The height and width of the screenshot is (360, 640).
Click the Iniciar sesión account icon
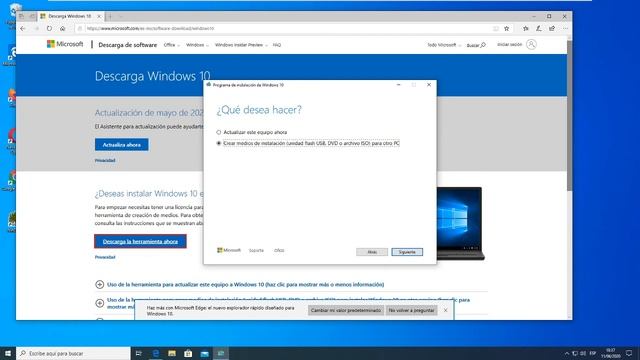click(531, 44)
